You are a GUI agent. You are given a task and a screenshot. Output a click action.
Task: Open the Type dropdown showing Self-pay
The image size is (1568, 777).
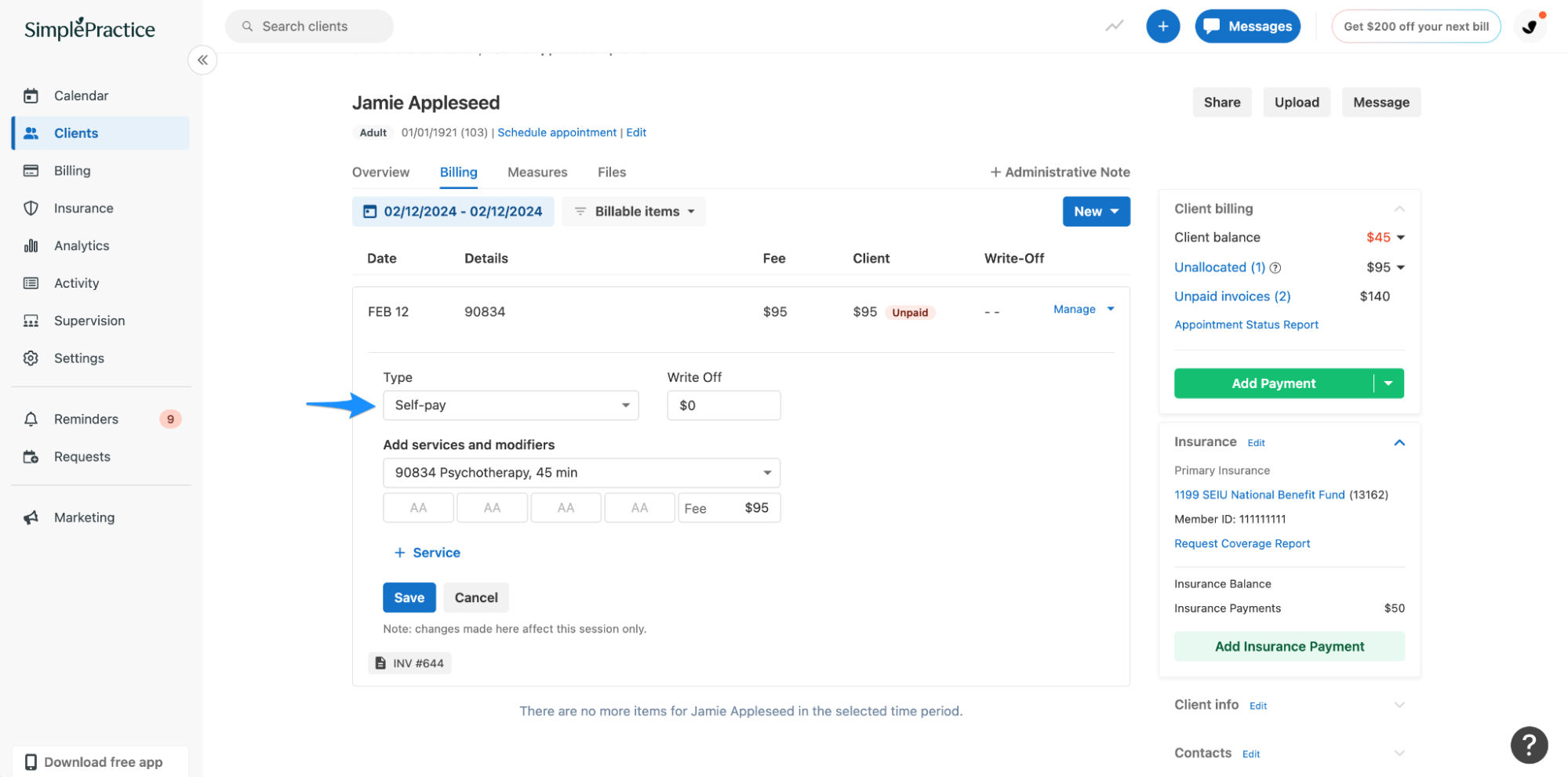pos(511,405)
